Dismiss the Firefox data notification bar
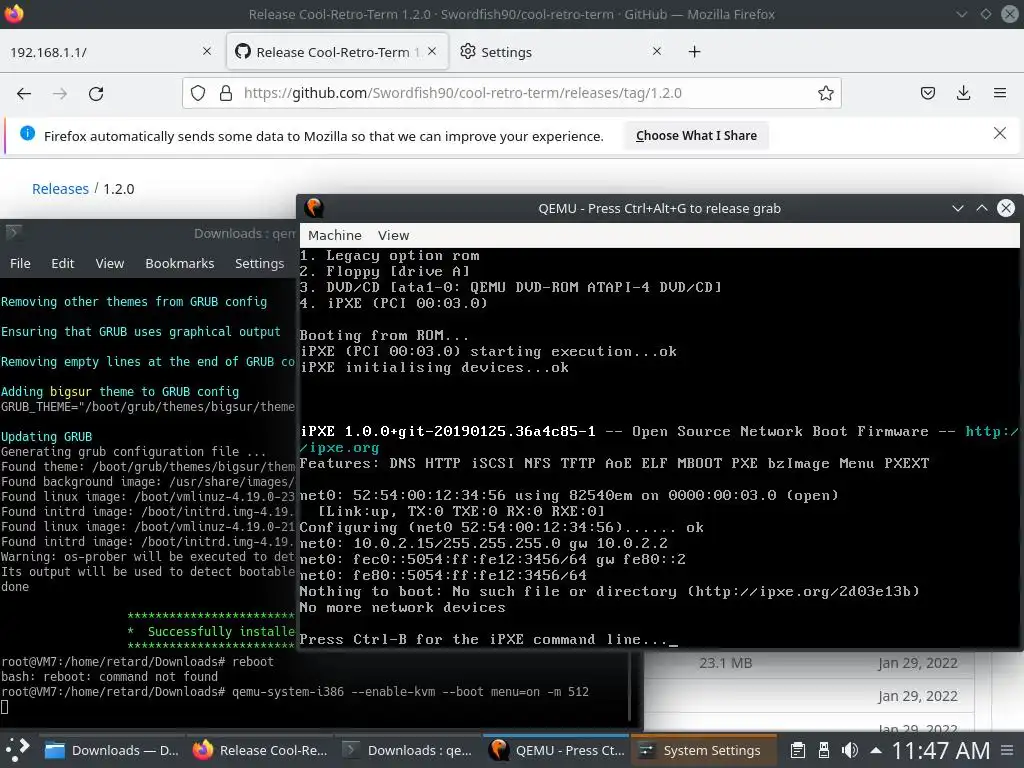 pyautogui.click(x=999, y=133)
